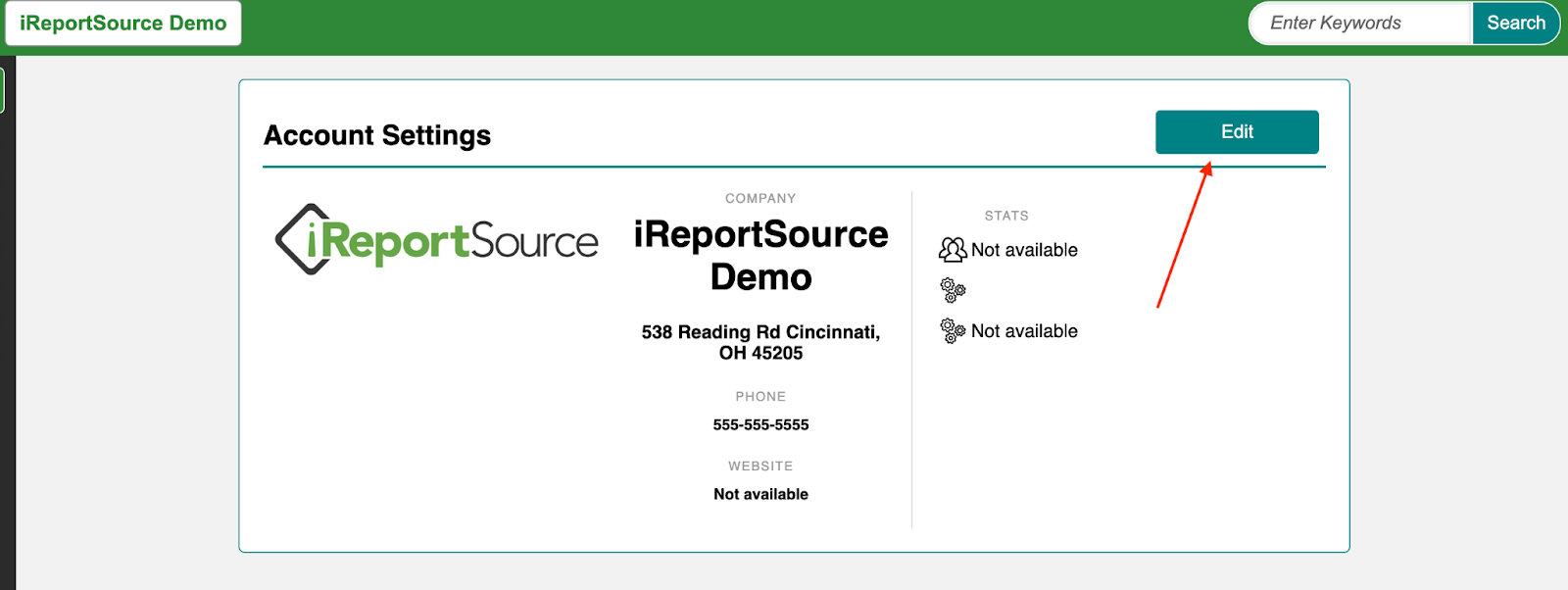Click the Search button
This screenshot has height=590, width=1568.
click(x=1515, y=24)
